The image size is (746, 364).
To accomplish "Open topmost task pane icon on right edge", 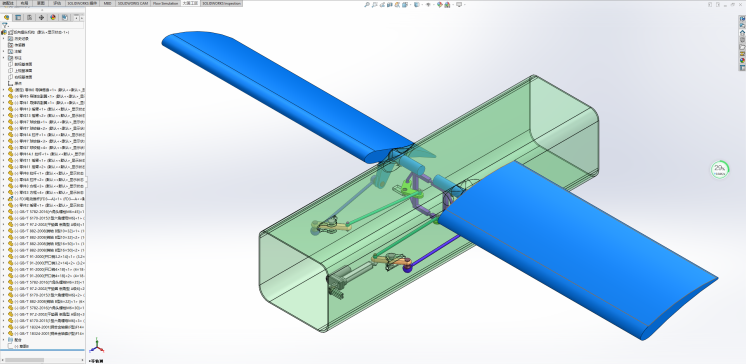I will 742,19.
